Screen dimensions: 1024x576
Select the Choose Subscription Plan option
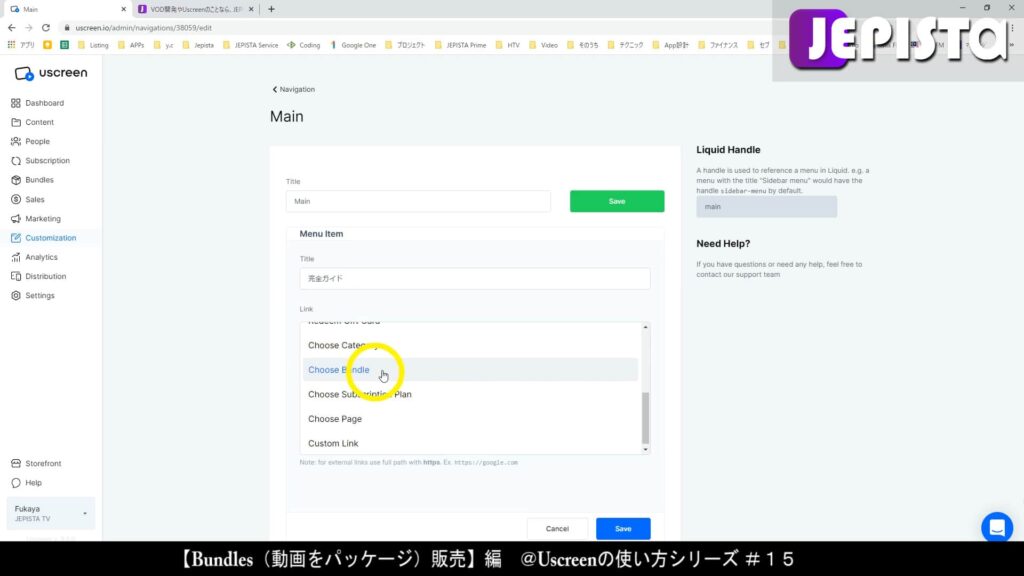point(469,394)
